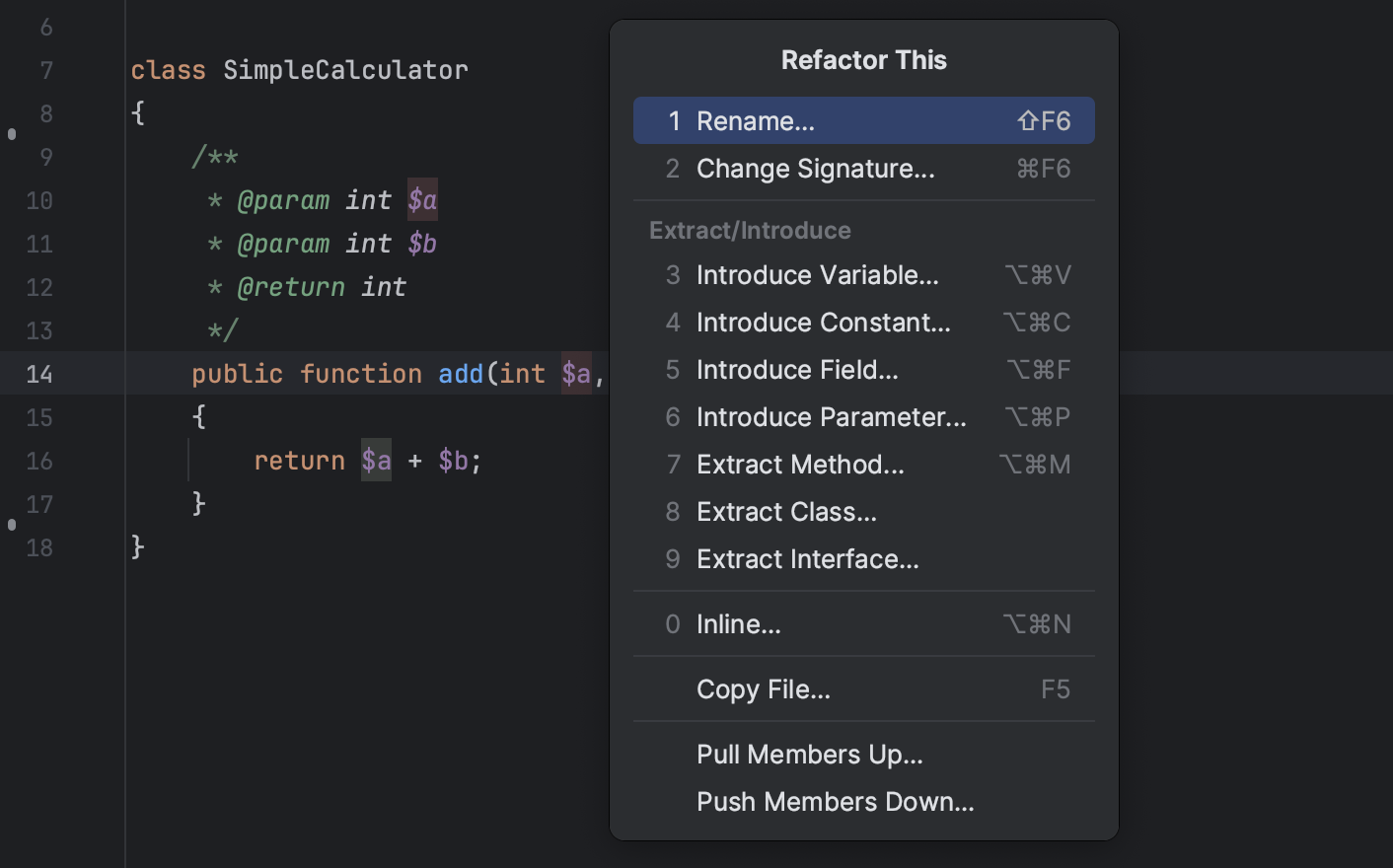Click the gutter marker beside line 18
This screenshot has height=868, width=1393.
pyautogui.click(x=11, y=526)
